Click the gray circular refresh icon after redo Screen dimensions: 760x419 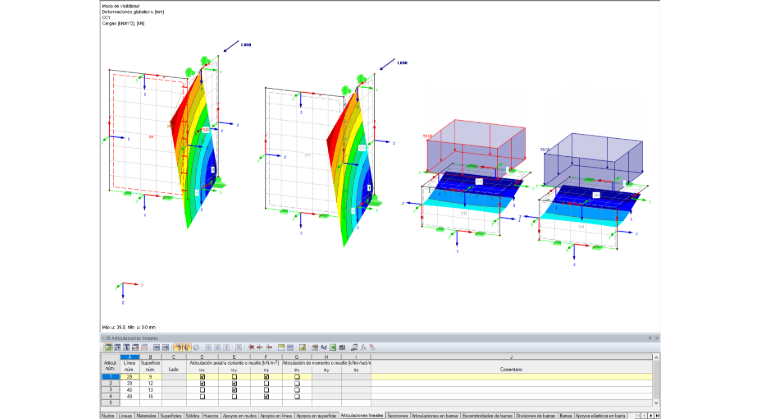coord(196,347)
